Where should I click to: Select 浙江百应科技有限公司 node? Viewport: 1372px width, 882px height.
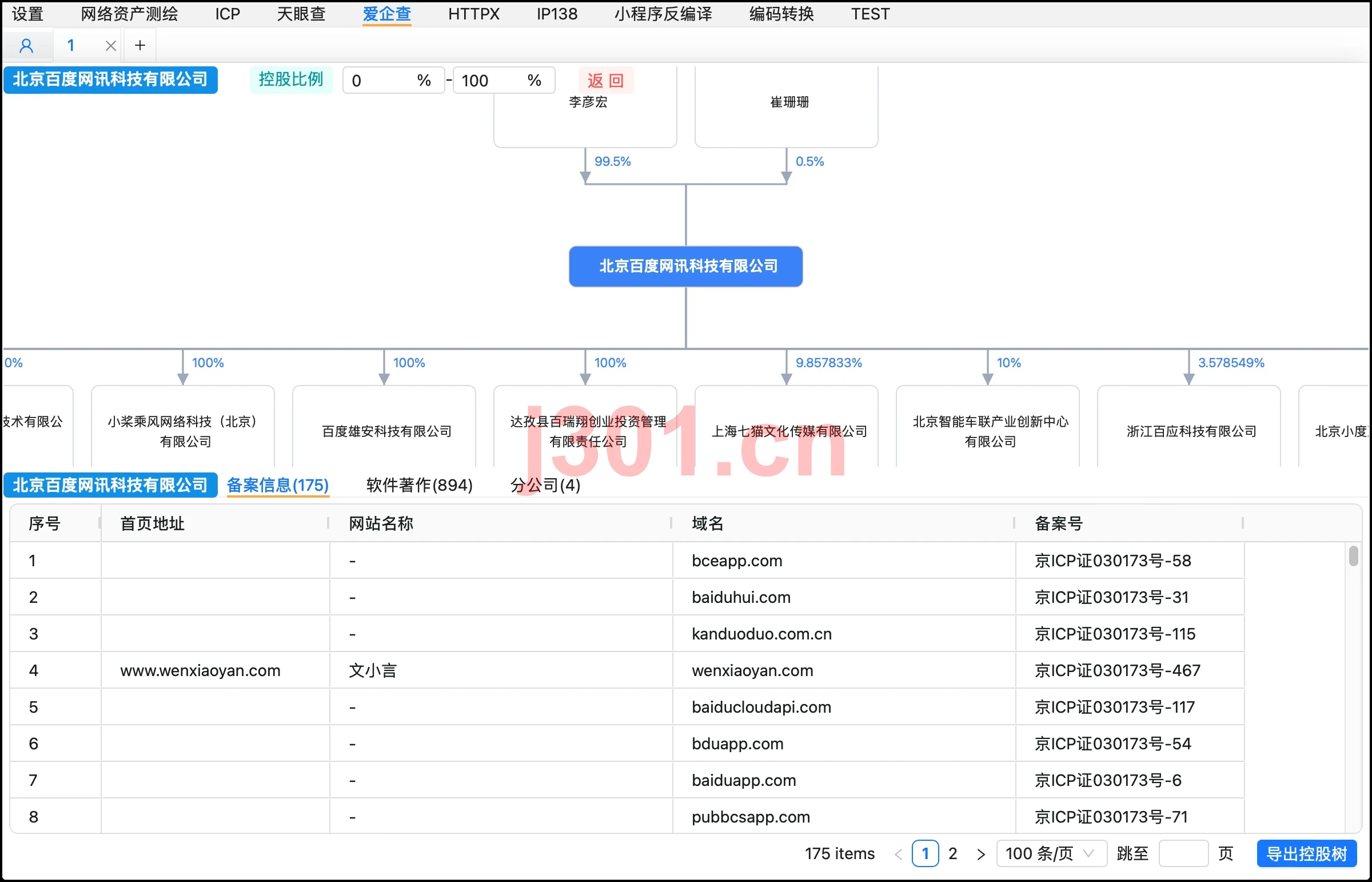[x=1189, y=427]
